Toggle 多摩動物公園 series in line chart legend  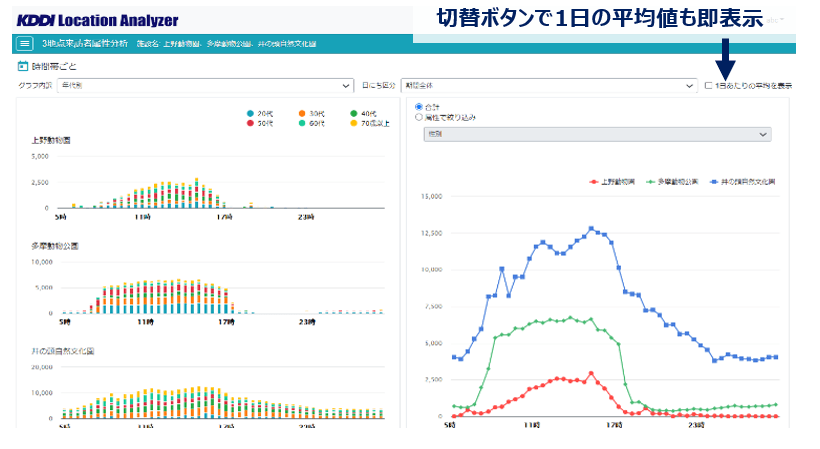[676, 183]
